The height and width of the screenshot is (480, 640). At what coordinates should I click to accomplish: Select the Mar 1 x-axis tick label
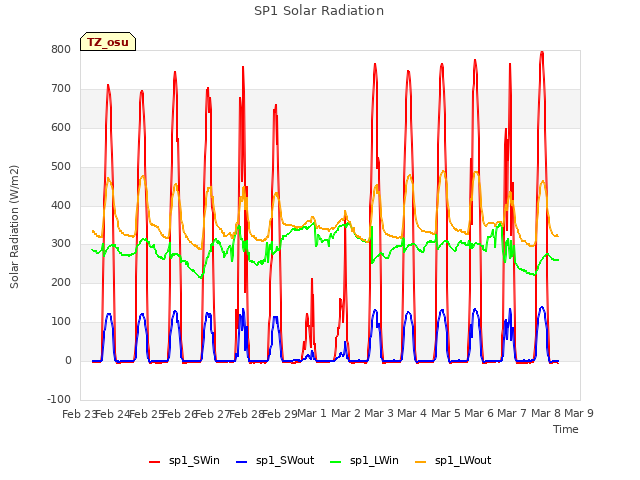click(x=312, y=414)
